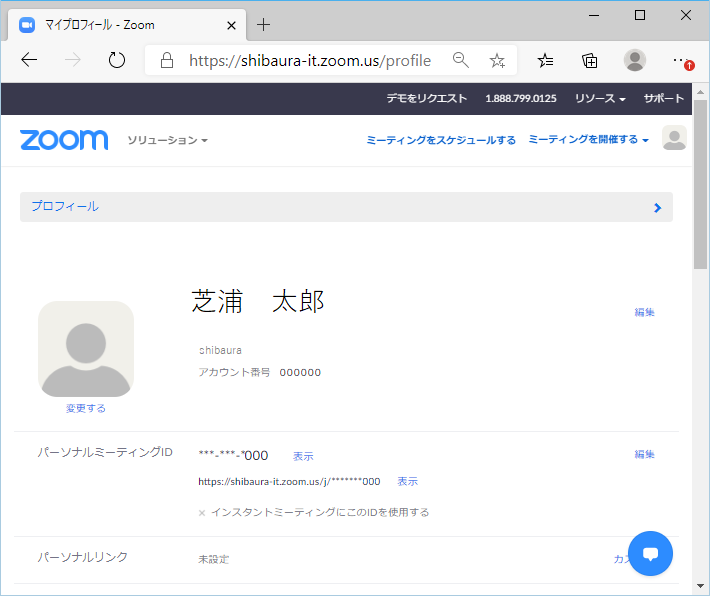
Task: Click デモをリクエスト in top bar
Action: [427, 99]
